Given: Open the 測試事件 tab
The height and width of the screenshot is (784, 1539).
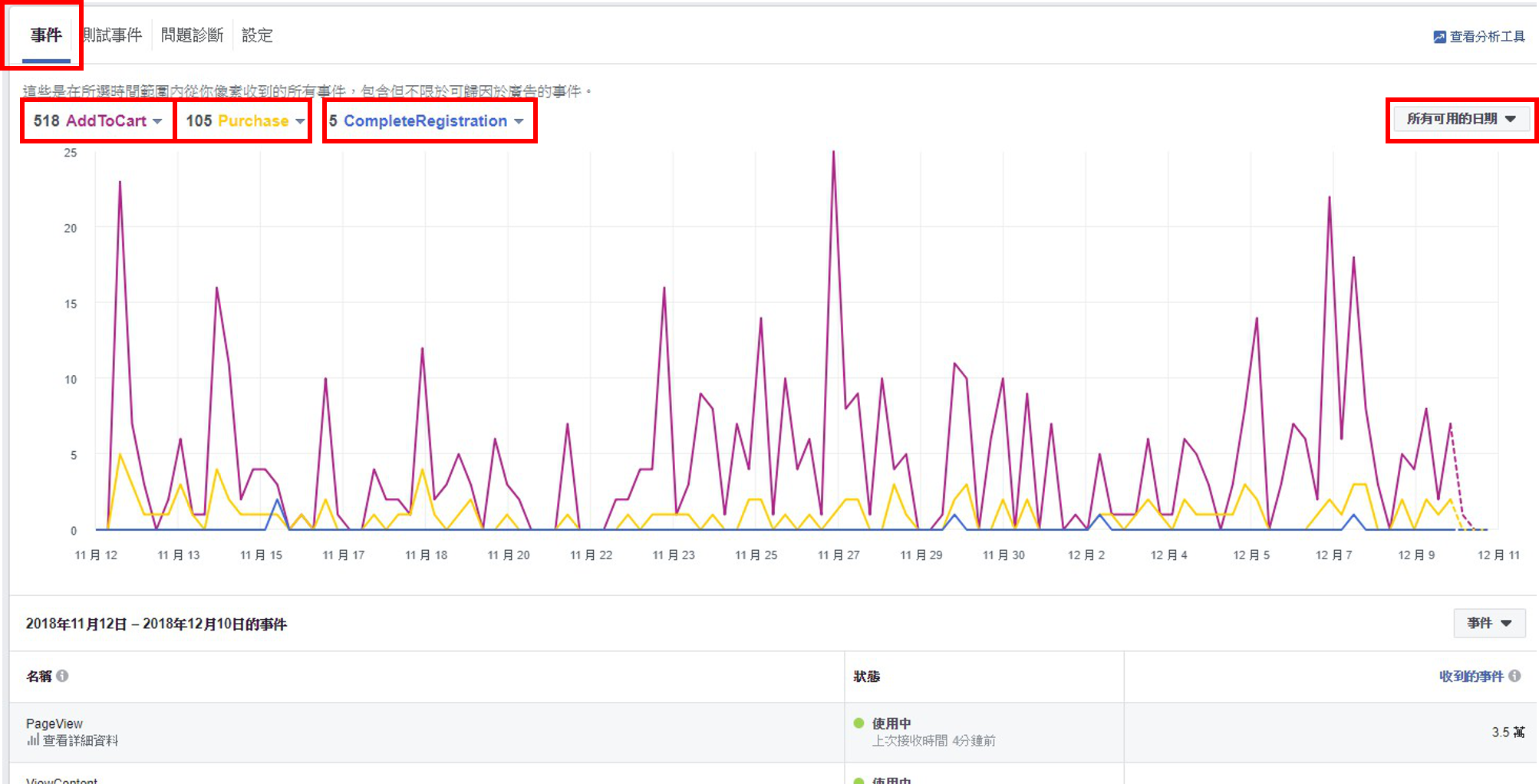Looking at the screenshot, I should [112, 35].
